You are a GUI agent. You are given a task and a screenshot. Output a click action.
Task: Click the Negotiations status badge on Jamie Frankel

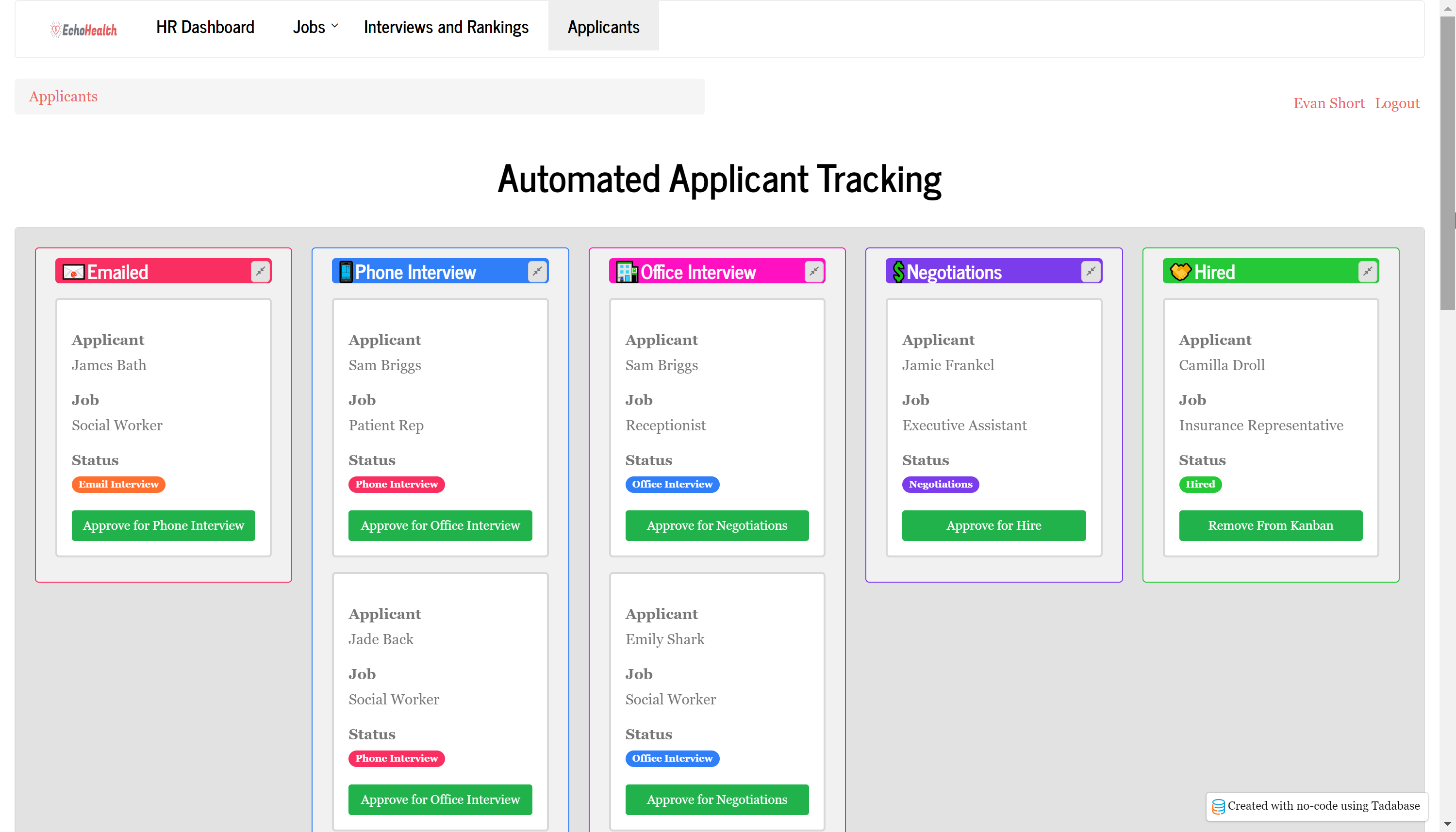[x=941, y=485]
